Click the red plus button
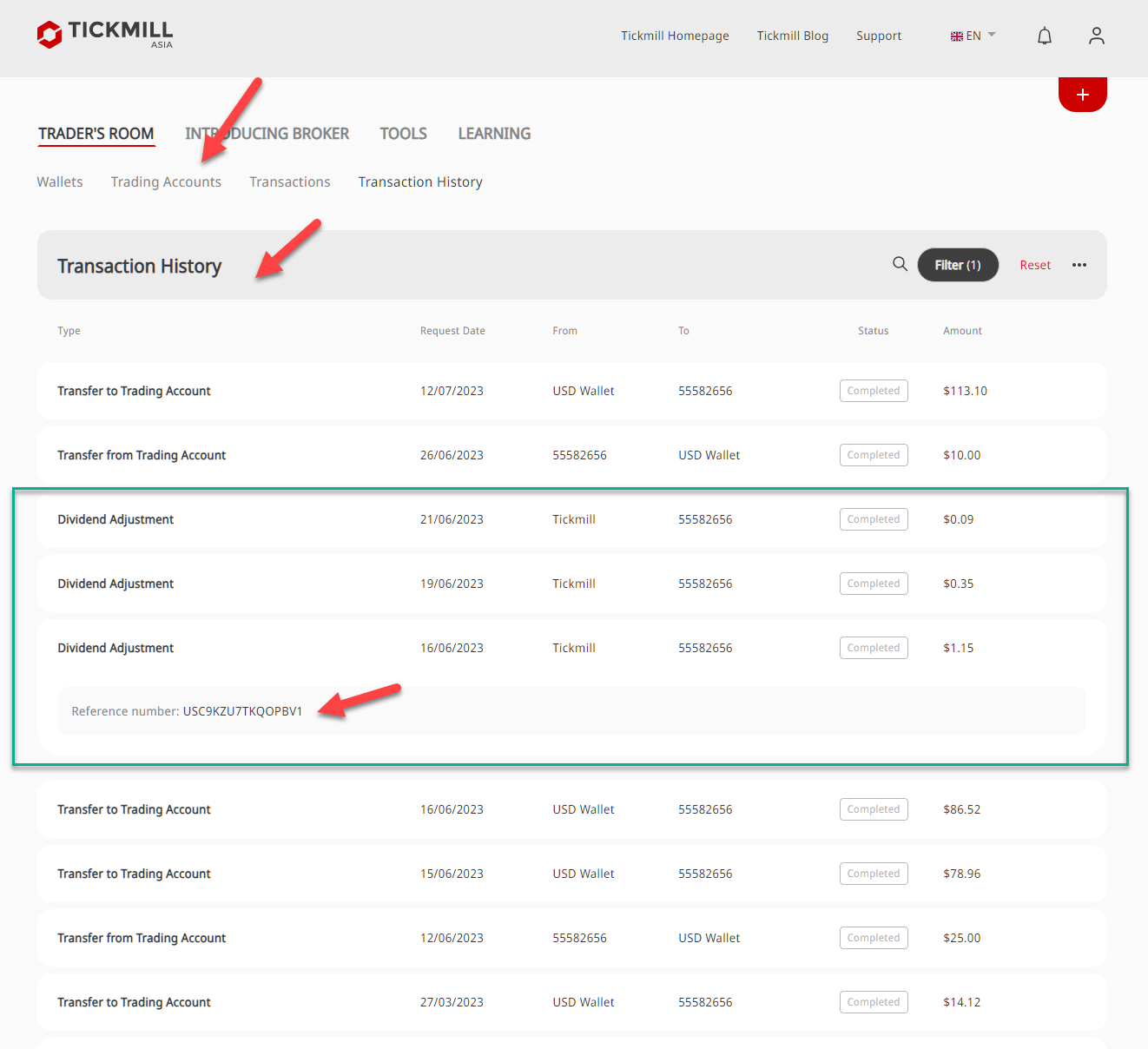This screenshot has width=1148, height=1049. [x=1083, y=94]
